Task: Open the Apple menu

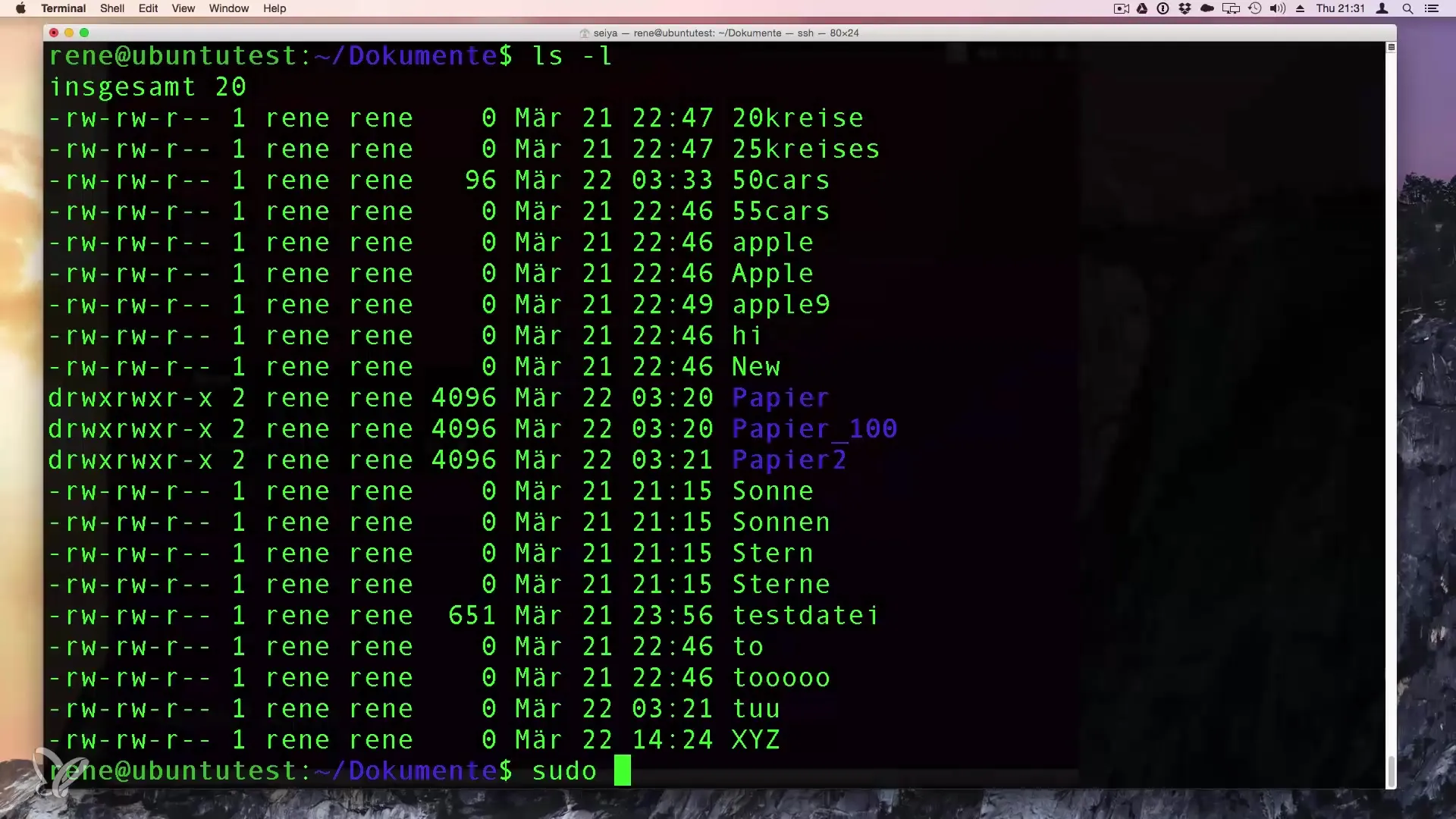Action: click(x=20, y=8)
